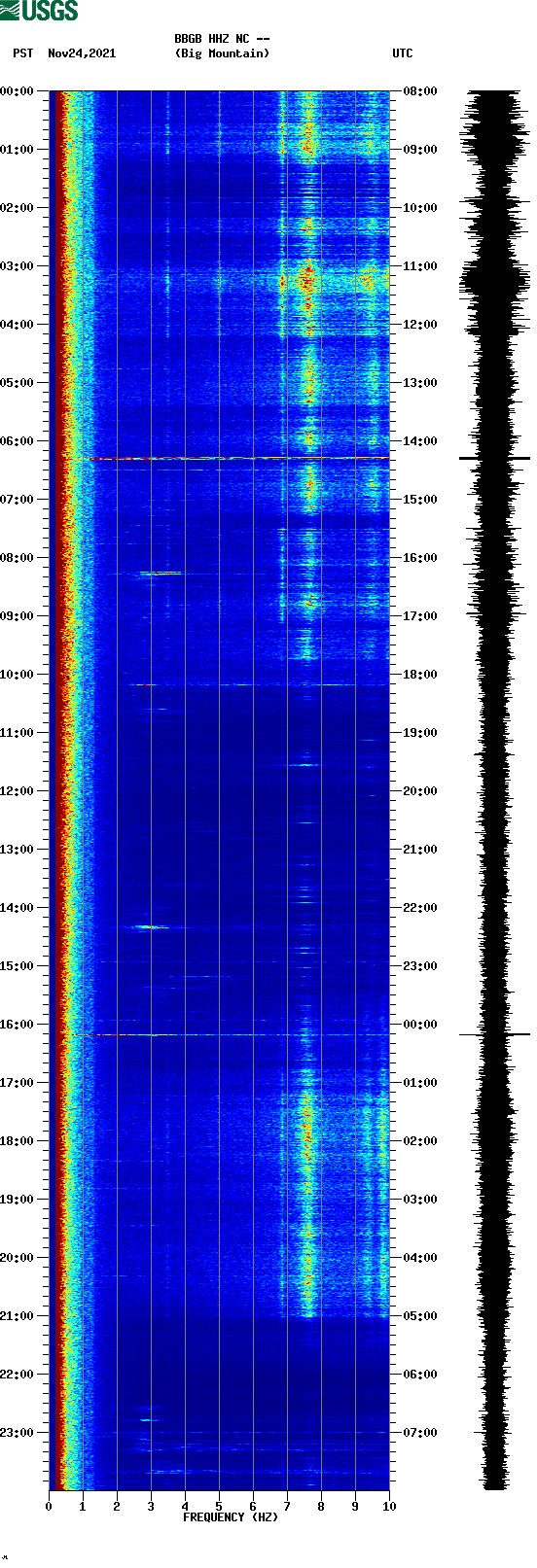Click the USGS logo
The image size is (537, 1568).
[39, 11]
